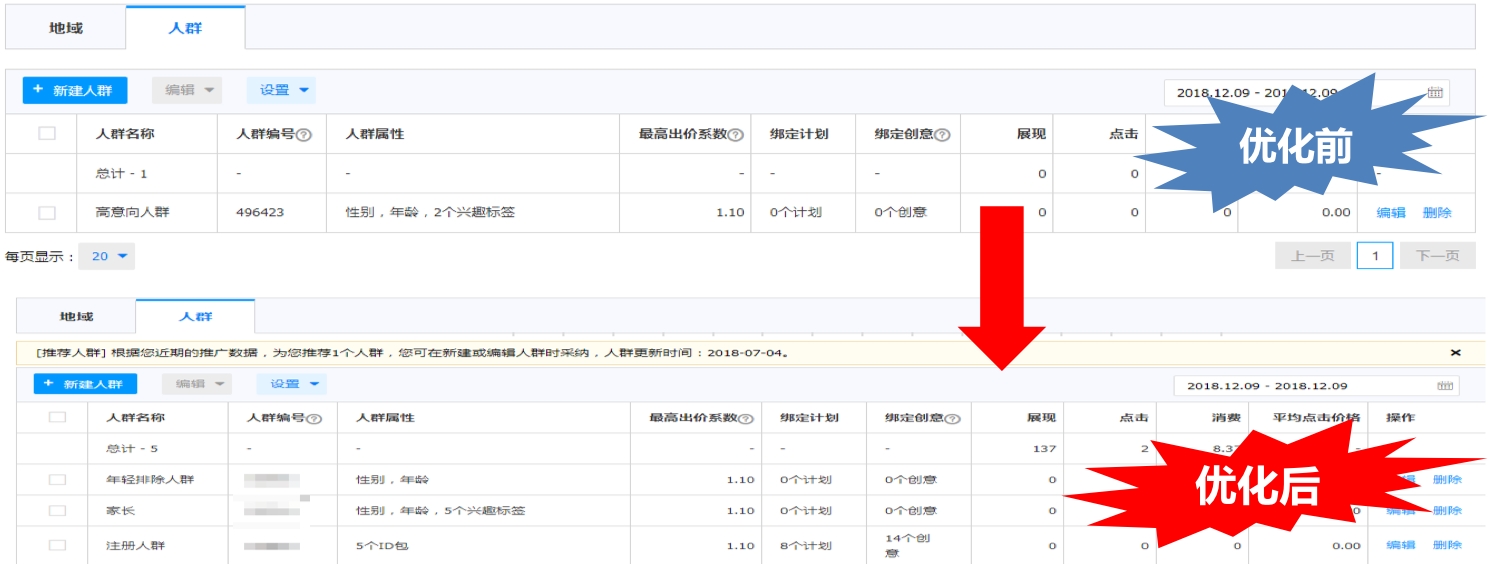
Task: Click the 消费 column header in lower table
Action: click(1225, 418)
